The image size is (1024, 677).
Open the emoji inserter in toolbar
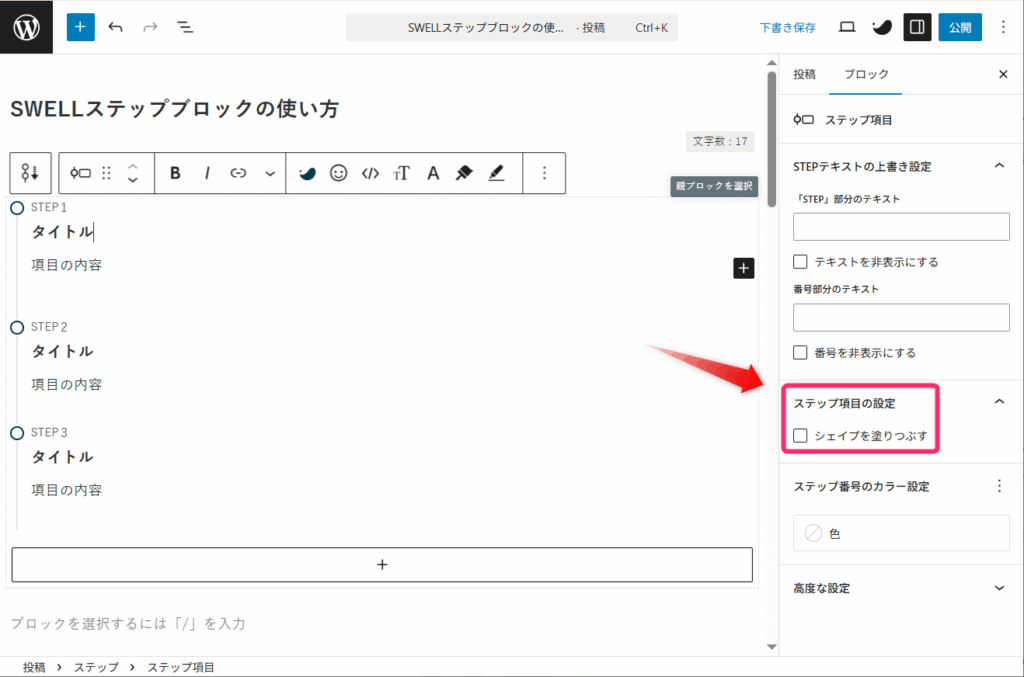point(339,173)
